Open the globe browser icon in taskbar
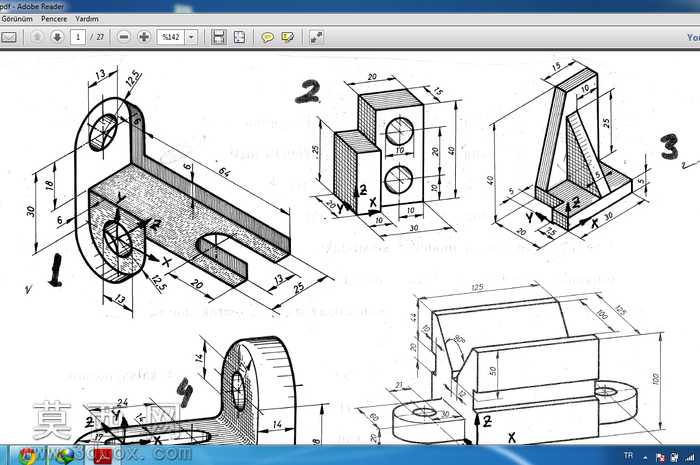 pos(65,455)
